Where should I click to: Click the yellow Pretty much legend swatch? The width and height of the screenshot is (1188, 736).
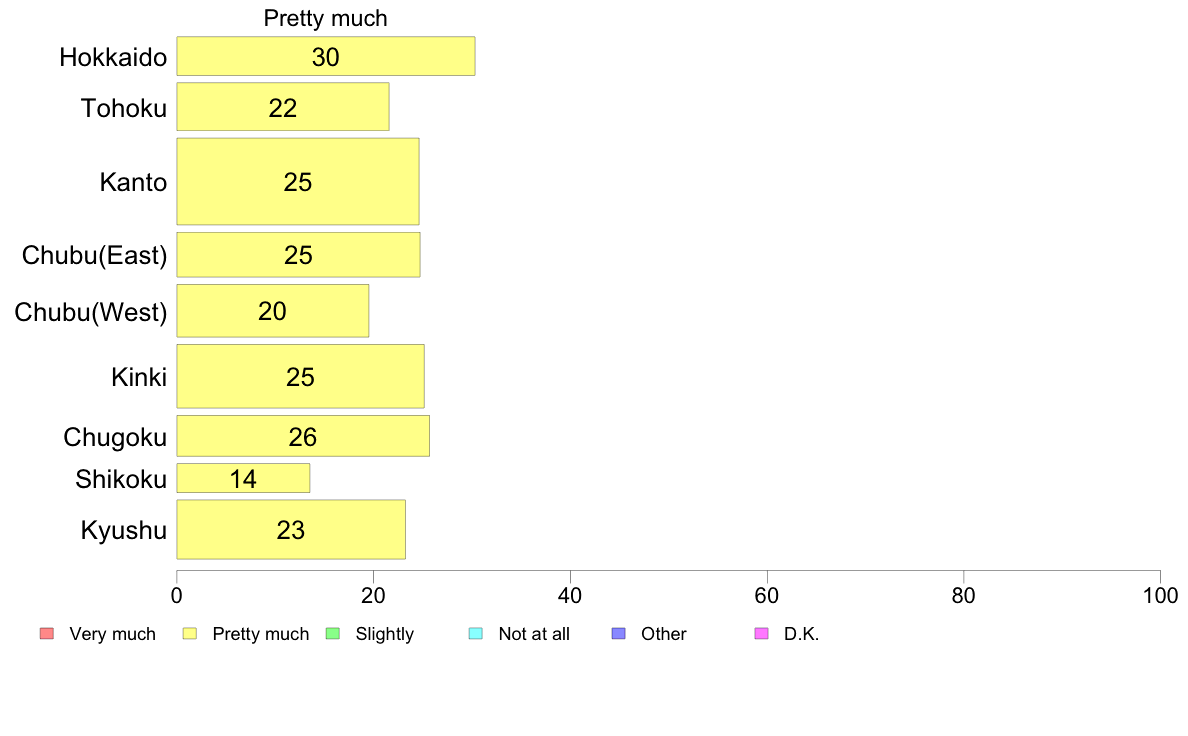(x=190, y=634)
